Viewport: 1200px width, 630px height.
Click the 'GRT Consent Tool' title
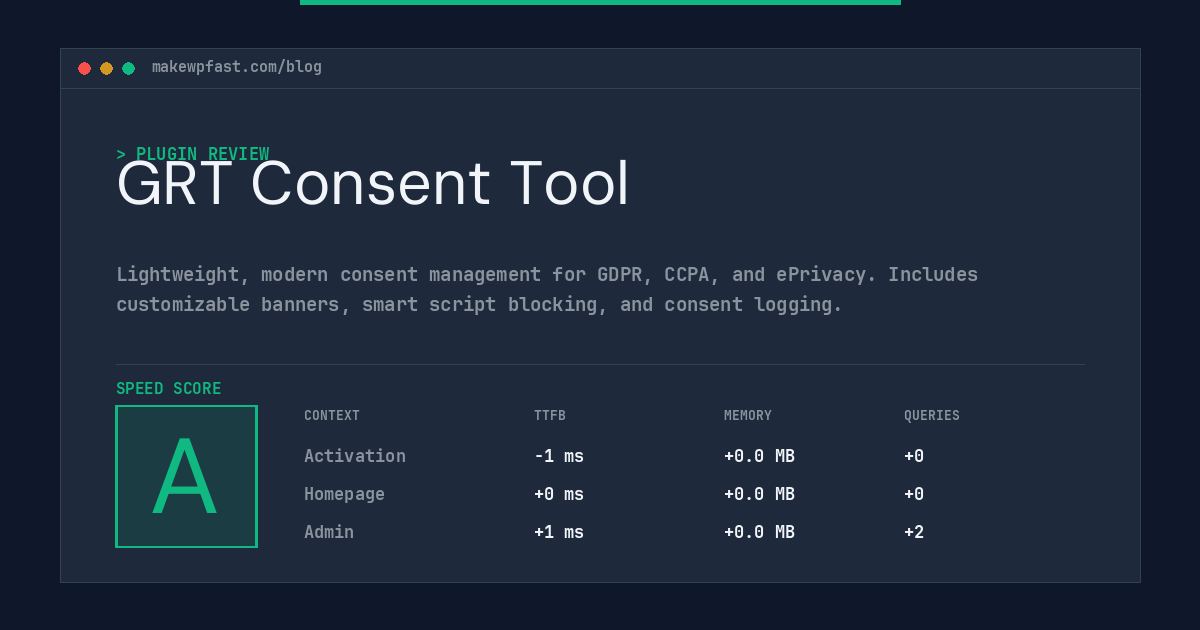click(x=373, y=184)
